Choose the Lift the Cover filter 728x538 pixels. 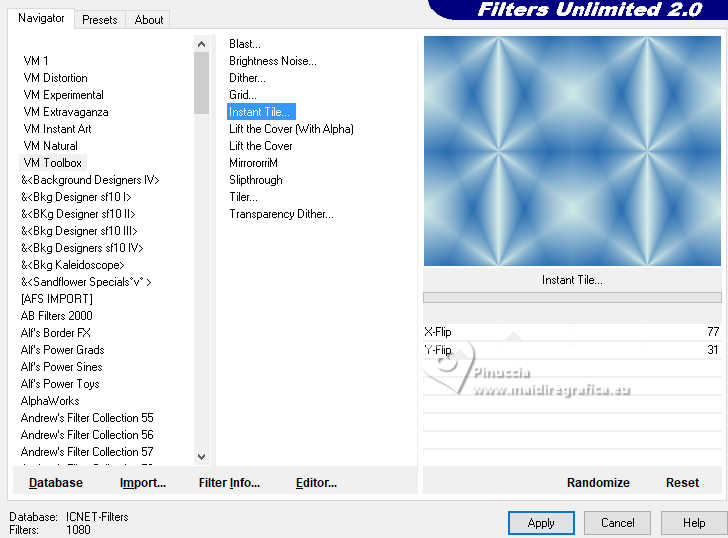coord(260,146)
